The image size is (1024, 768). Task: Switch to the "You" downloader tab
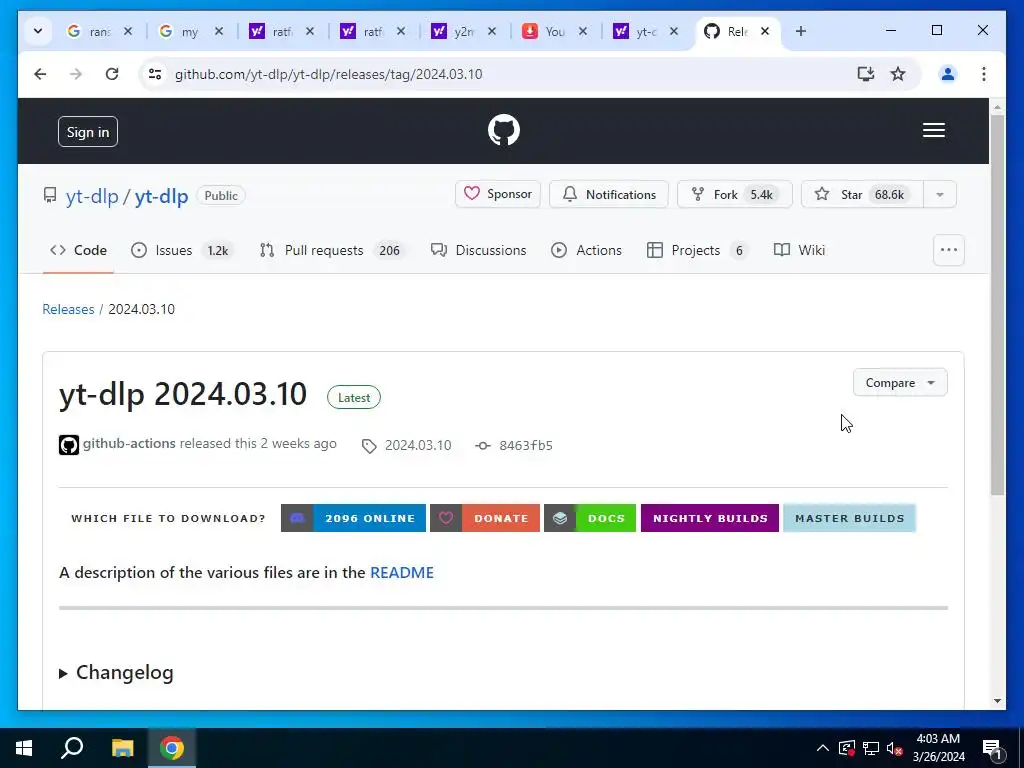coord(554,31)
